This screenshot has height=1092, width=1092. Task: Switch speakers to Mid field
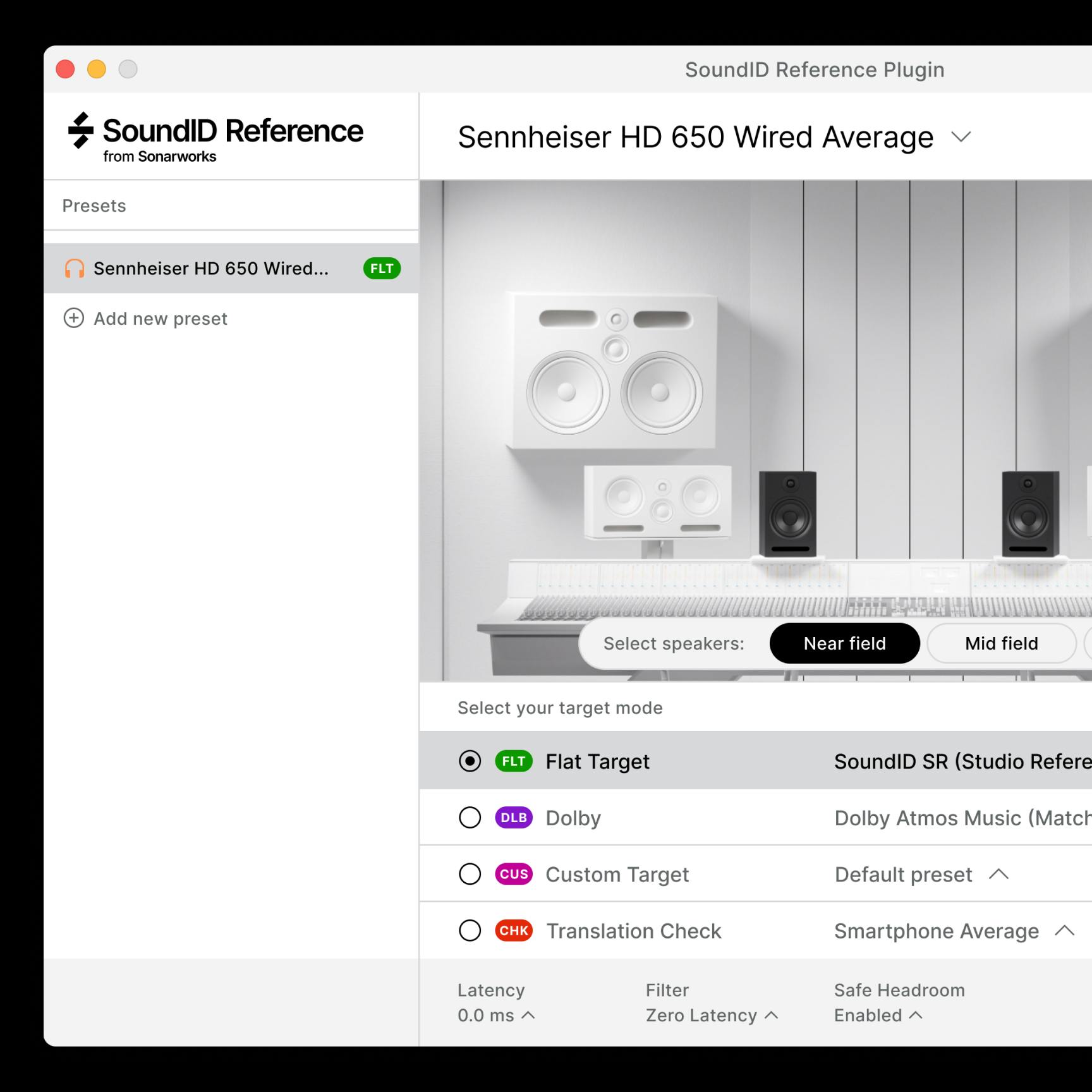(x=1000, y=643)
